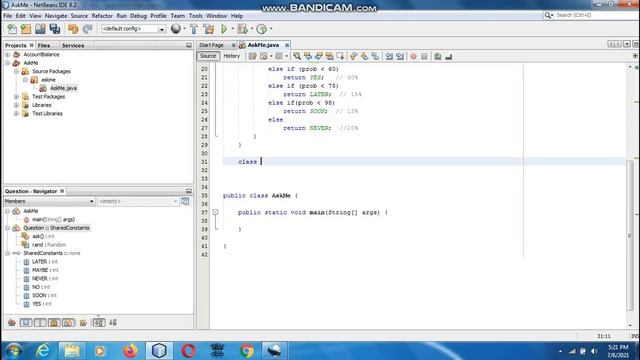
Task: Click the Find Selection magnifier icon in editor toolbar
Action: [x=297, y=56]
